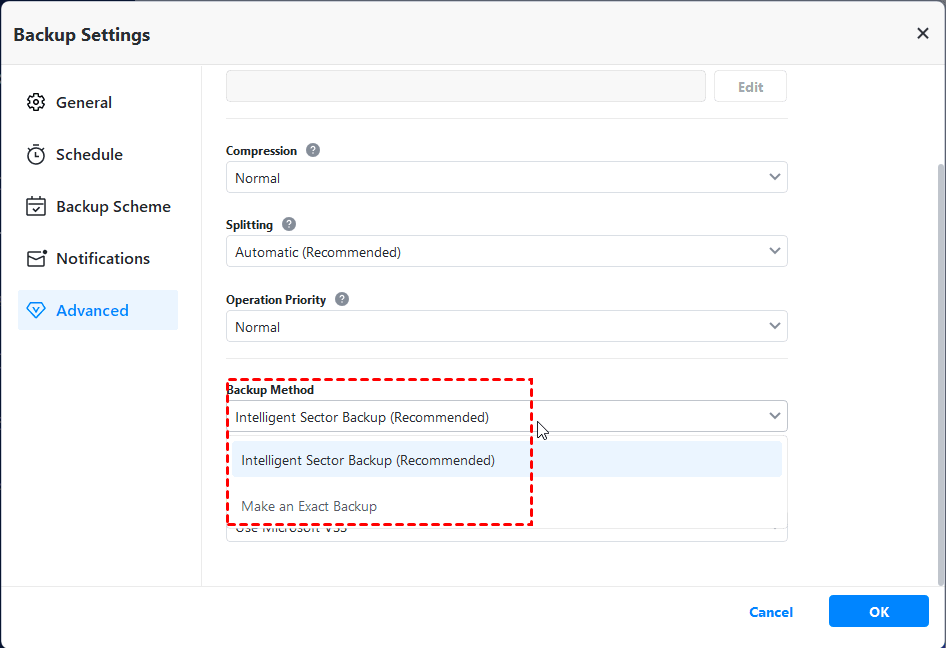Click the Splitting help question mark icon
Screen dimensions: 946x648
point(289,224)
